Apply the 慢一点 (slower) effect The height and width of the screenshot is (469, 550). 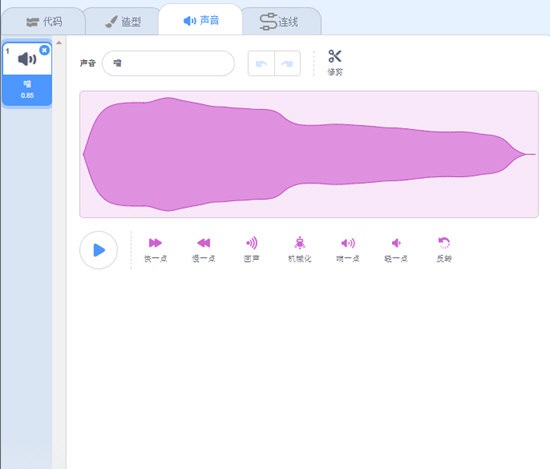203,249
